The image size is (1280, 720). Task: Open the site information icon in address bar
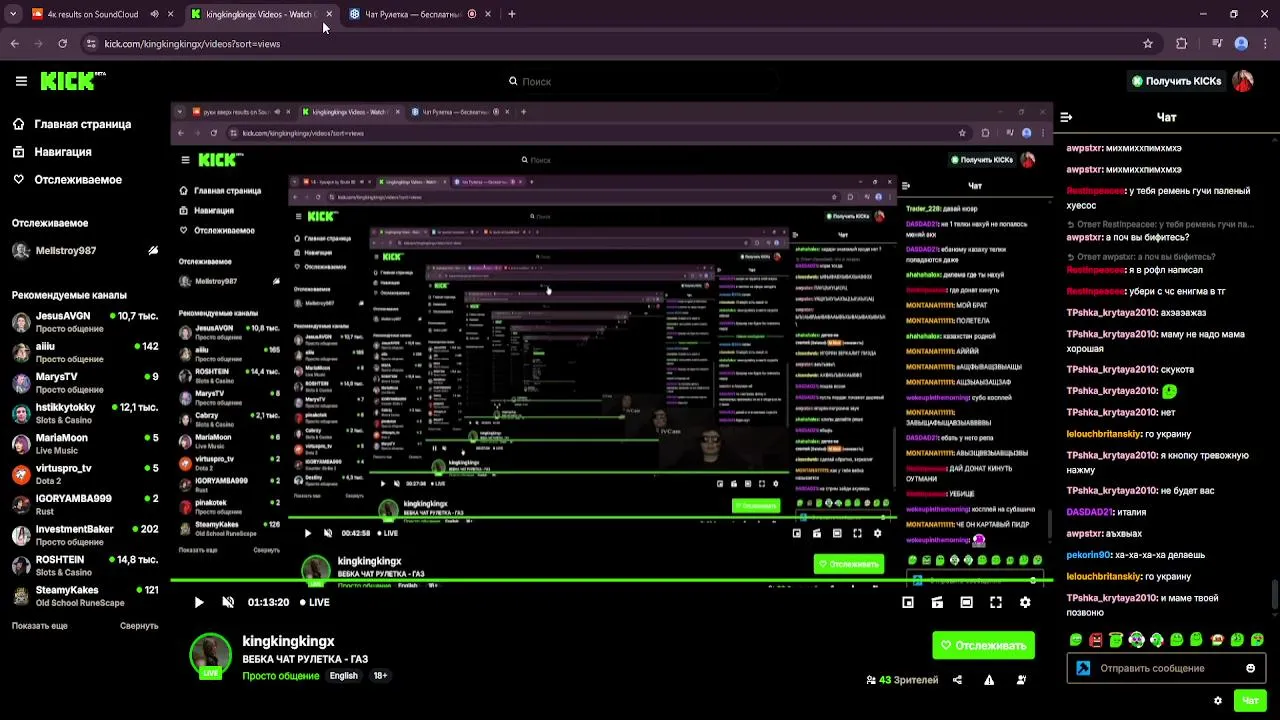[91, 44]
